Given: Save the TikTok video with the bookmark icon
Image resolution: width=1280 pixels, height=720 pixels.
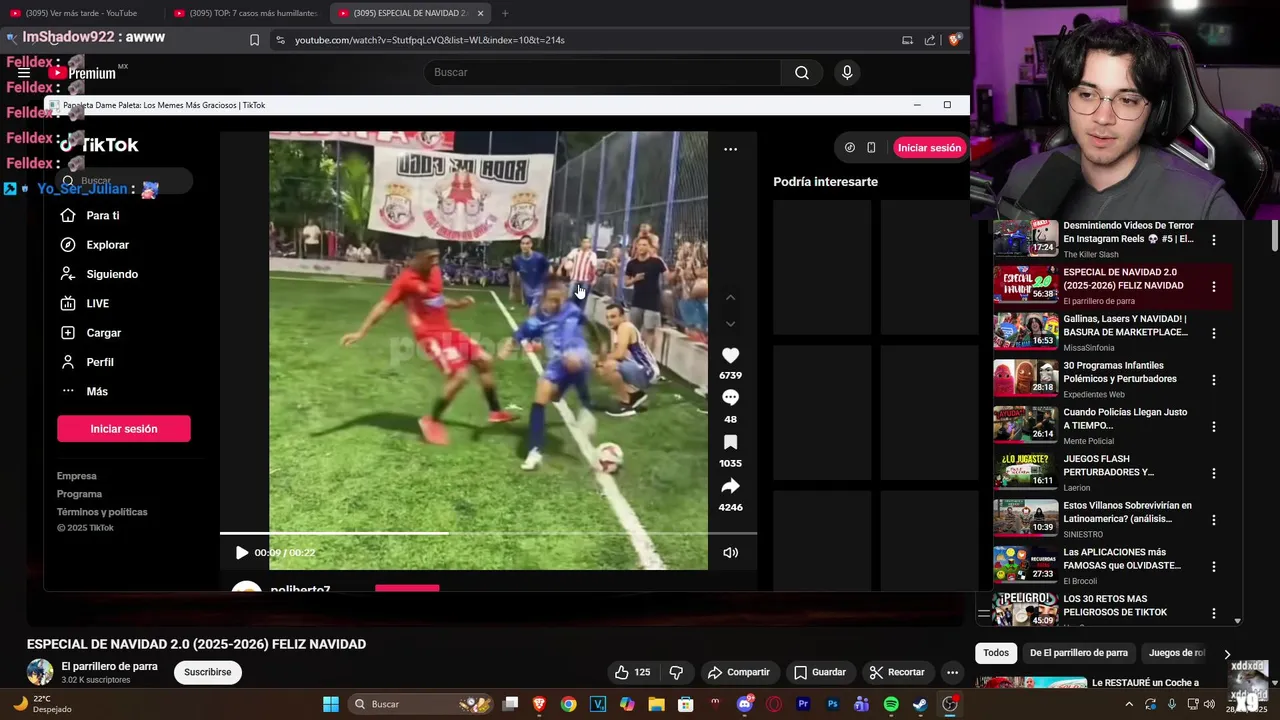Looking at the screenshot, I should pos(730,442).
